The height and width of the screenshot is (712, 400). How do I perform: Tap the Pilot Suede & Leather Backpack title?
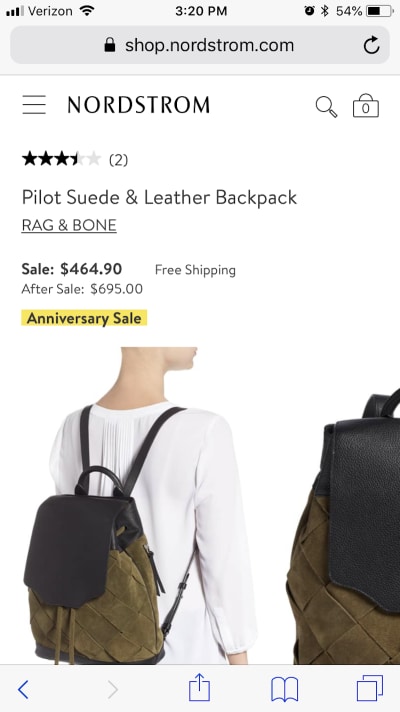(159, 198)
